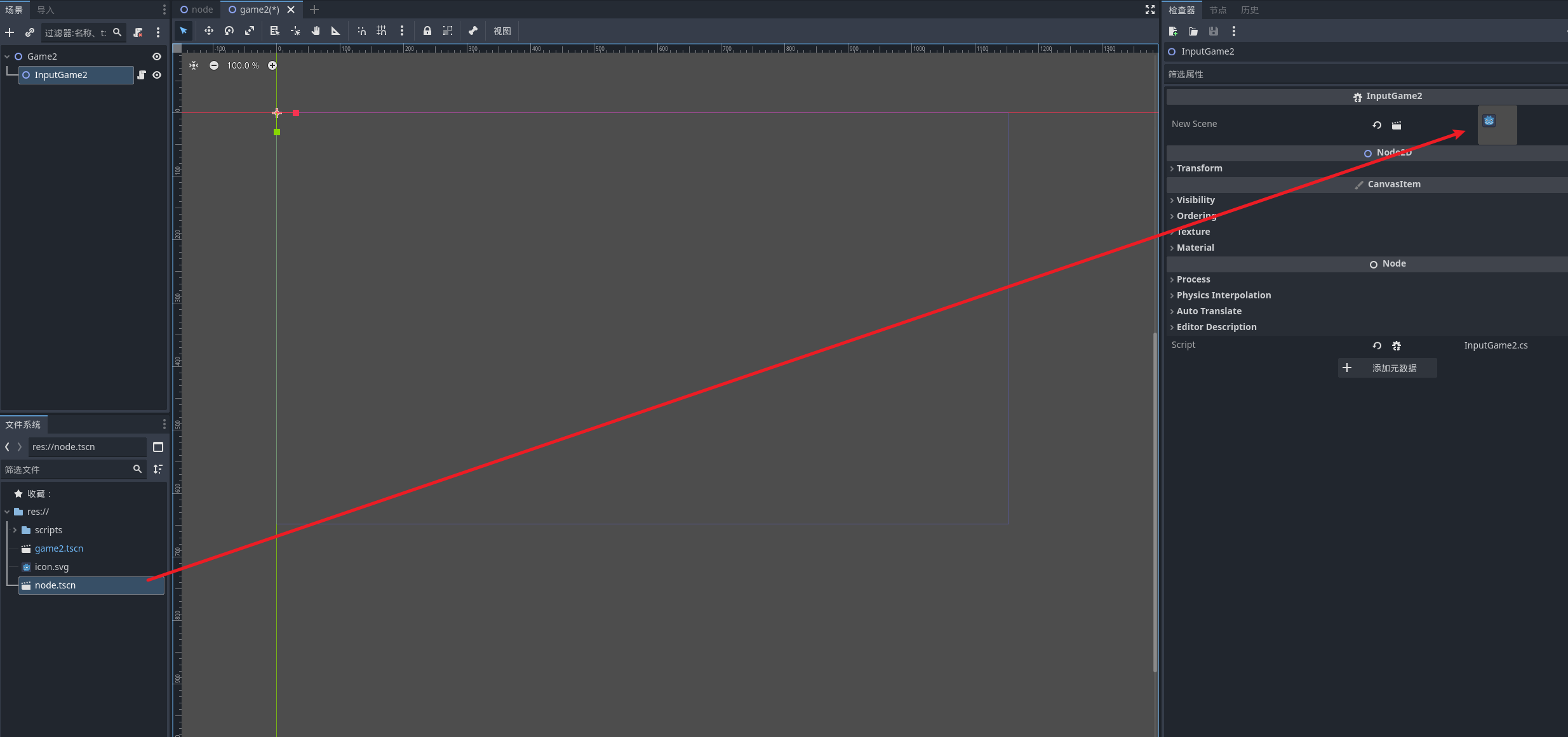Viewport: 1568px width, 737px height.
Task: Switch to the 节点 tab in Inspector
Action: pyautogui.click(x=1217, y=10)
